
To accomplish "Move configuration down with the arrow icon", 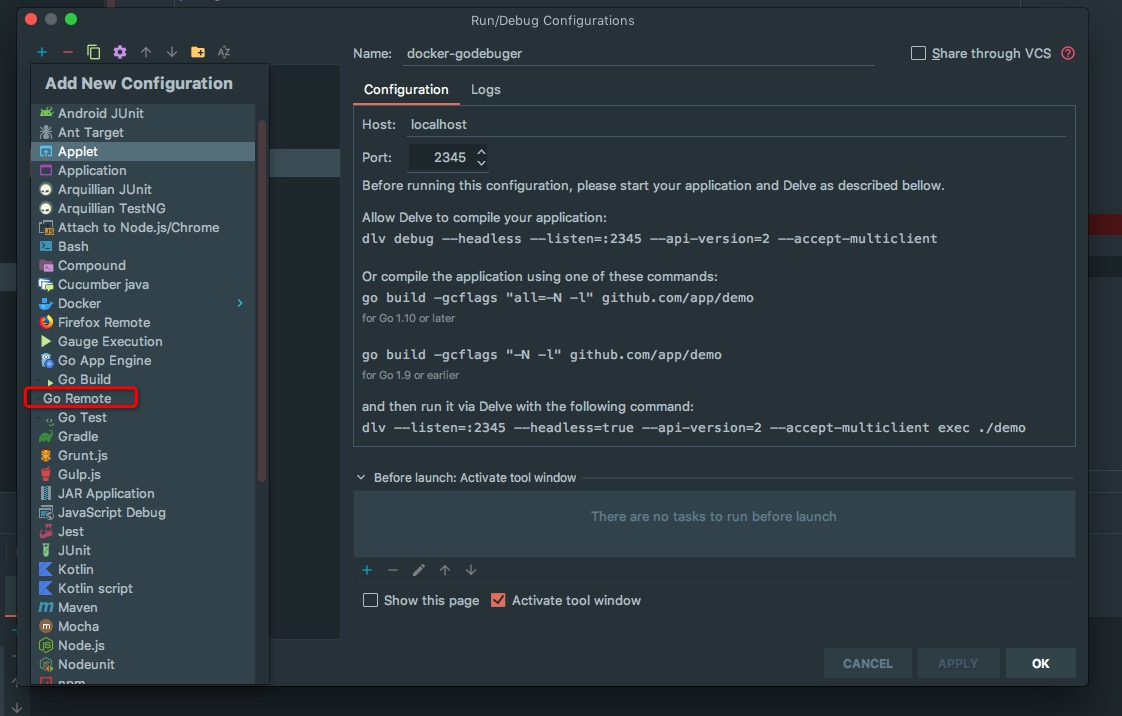I will (170, 51).
